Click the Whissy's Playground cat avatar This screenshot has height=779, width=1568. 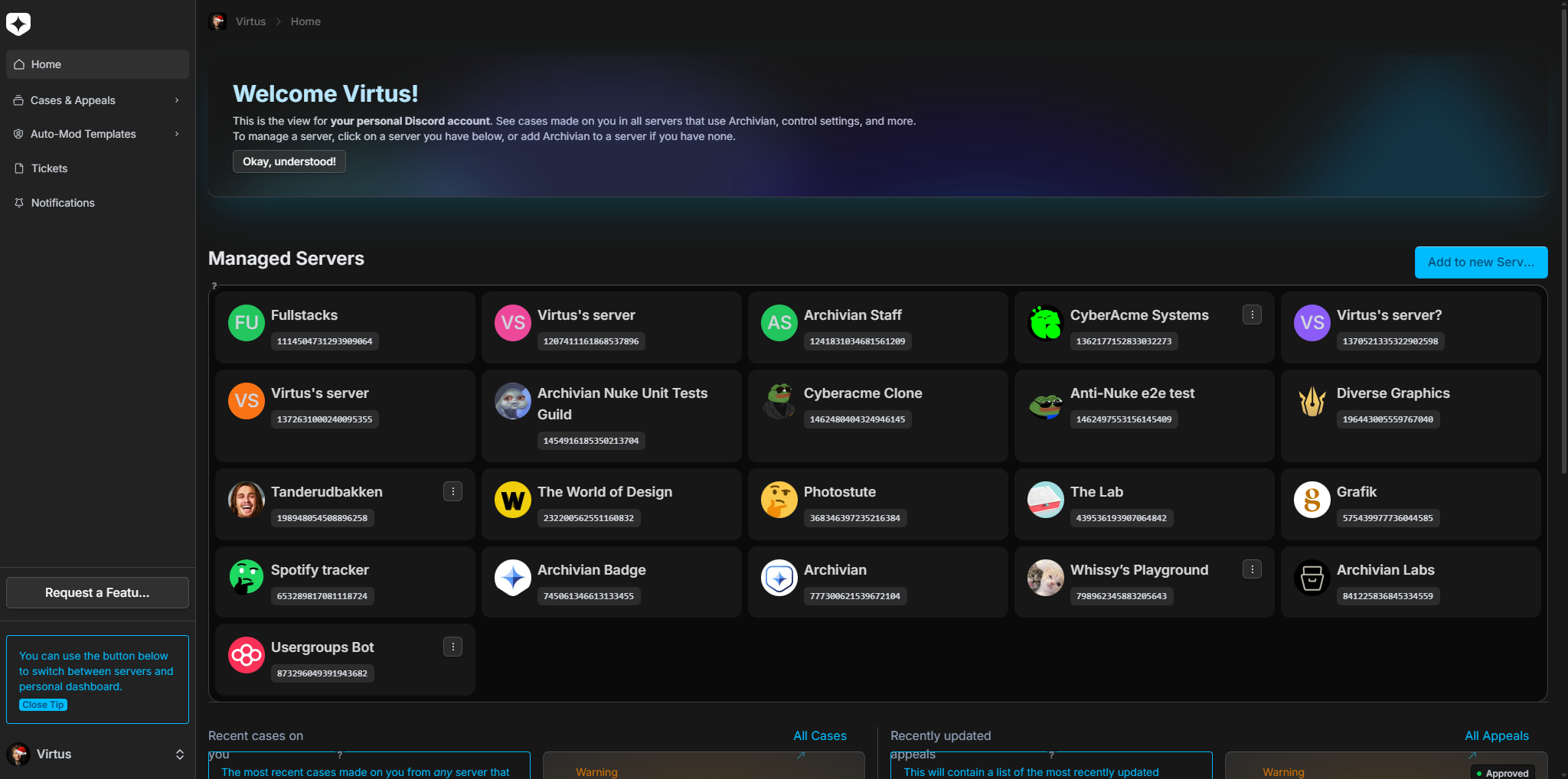coord(1046,578)
